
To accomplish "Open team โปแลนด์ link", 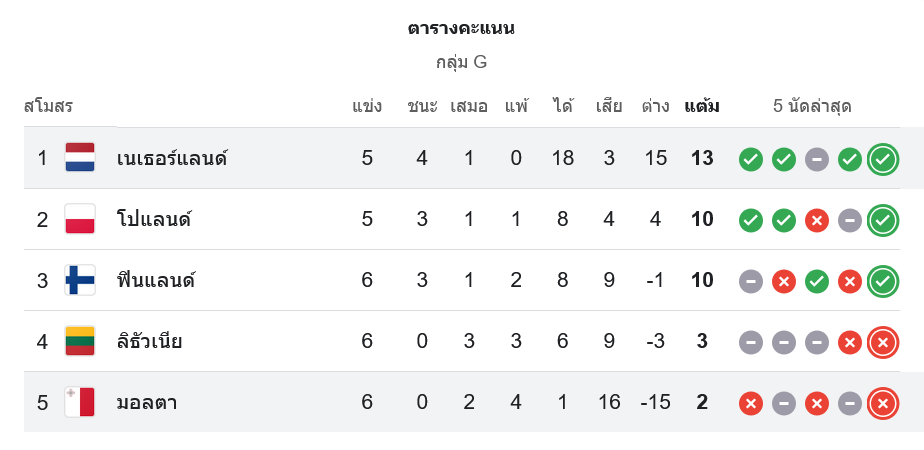I will (154, 219).
